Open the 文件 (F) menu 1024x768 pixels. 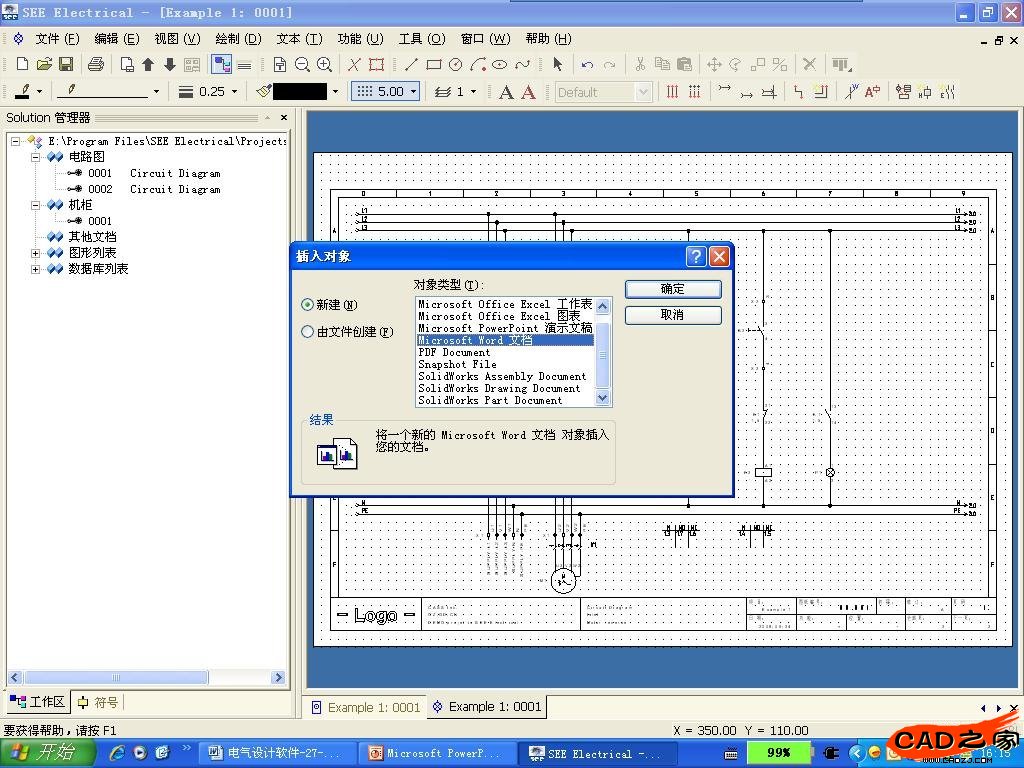(x=57, y=39)
